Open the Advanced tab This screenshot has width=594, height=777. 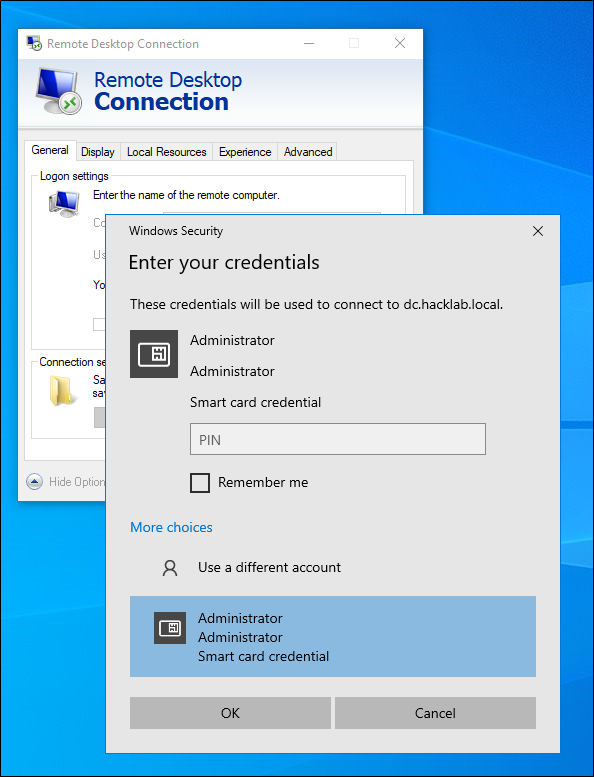click(x=308, y=152)
